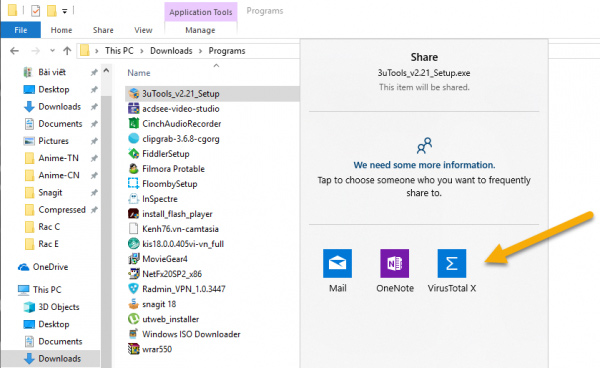The width and height of the screenshot is (600, 368).
Task: Open the Anime-TN folder
Action: pos(58,158)
